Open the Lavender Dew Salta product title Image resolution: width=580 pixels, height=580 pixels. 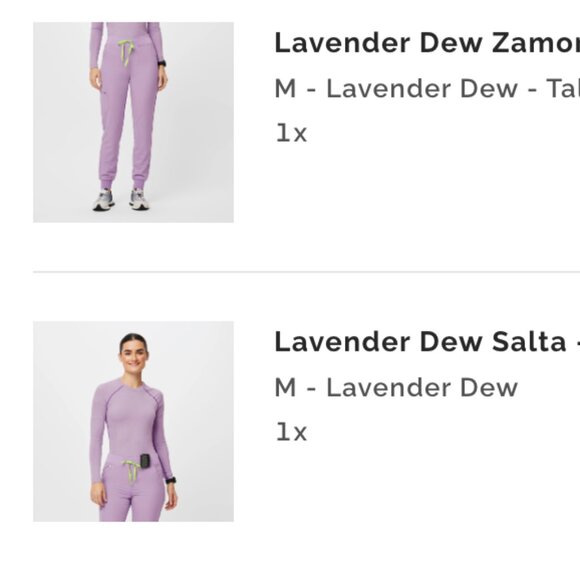coord(427,342)
